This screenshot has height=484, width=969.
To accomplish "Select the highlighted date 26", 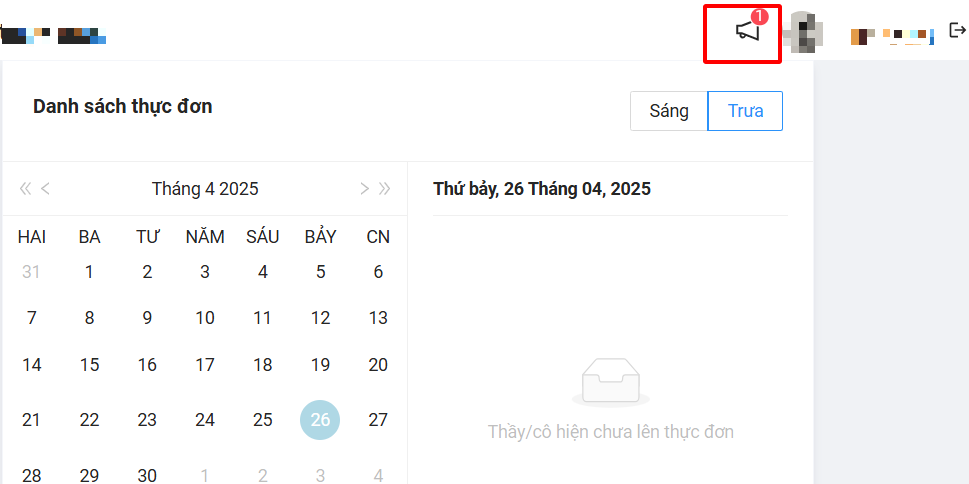I will 320,420.
